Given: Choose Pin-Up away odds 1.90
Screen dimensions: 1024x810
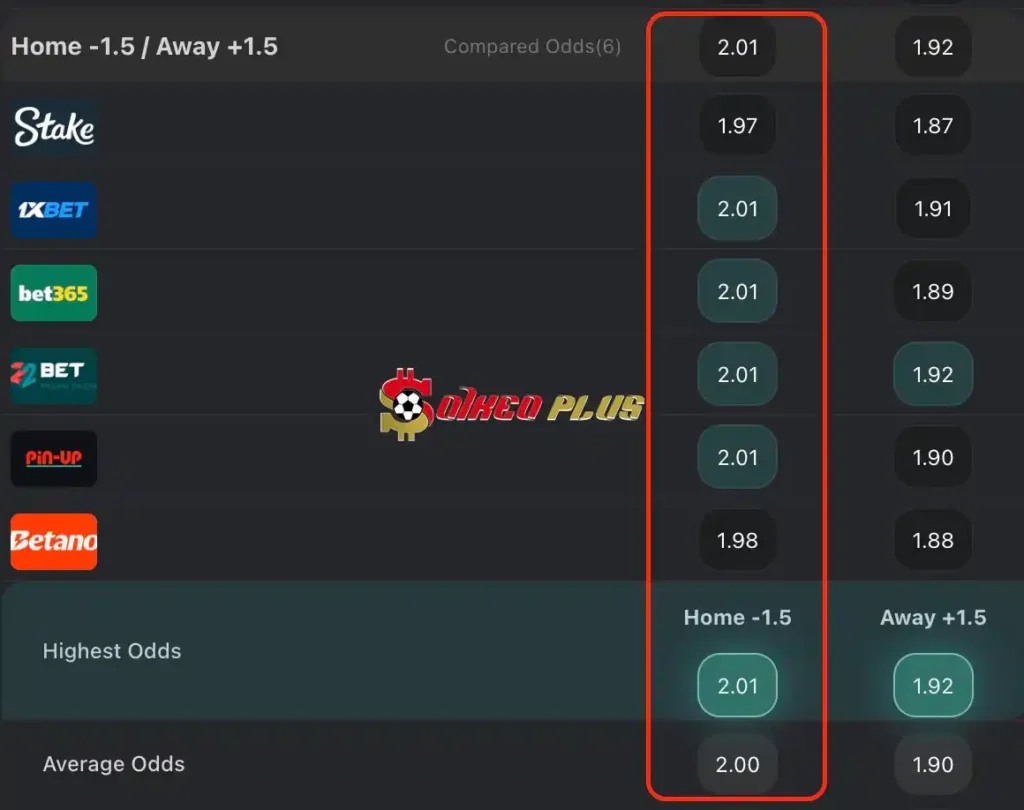Looking at the screenshot, I should coord(933,457).
